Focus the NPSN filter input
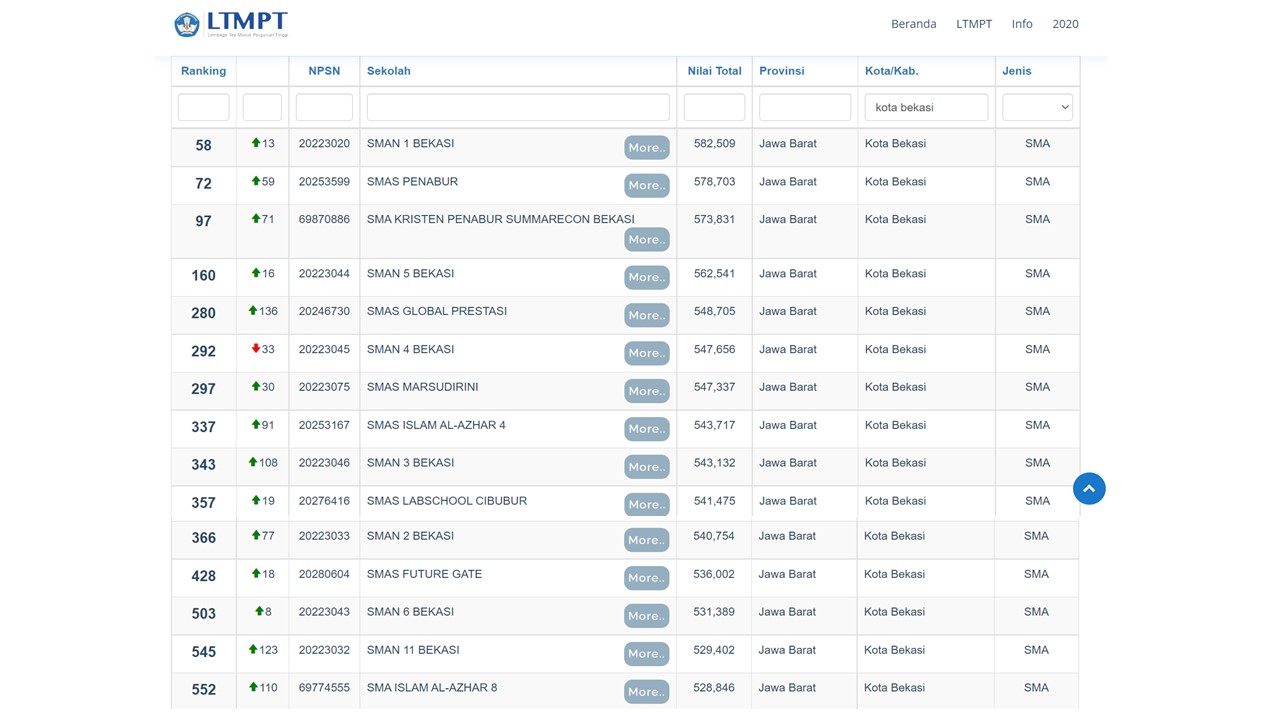This screenshot has height=720, width=1280. [x=324, y=107]
